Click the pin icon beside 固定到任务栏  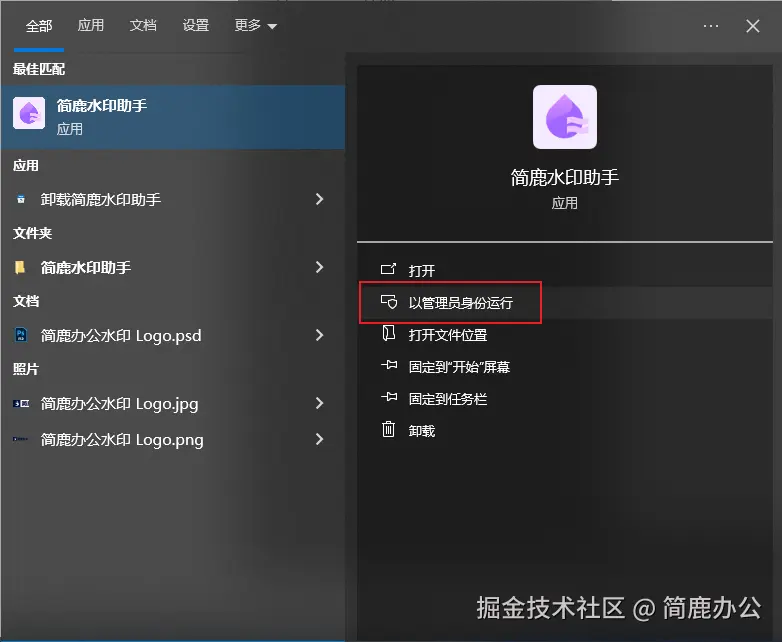(x=389, y=398)
